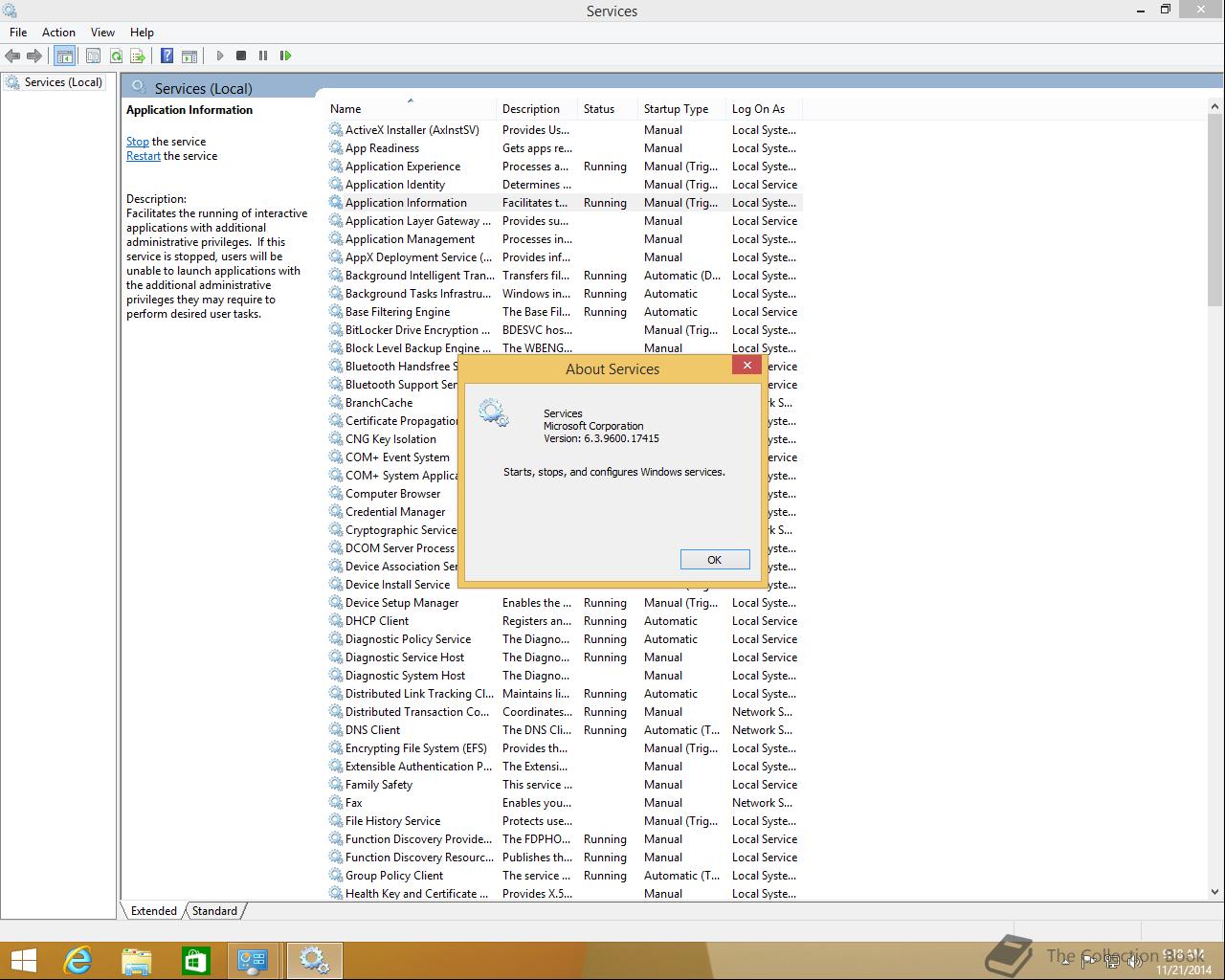The width and height of the screenshot is (1225, 980).
Task: Click the gear icon beside App Readiness
Action: [x=336, y=148]
